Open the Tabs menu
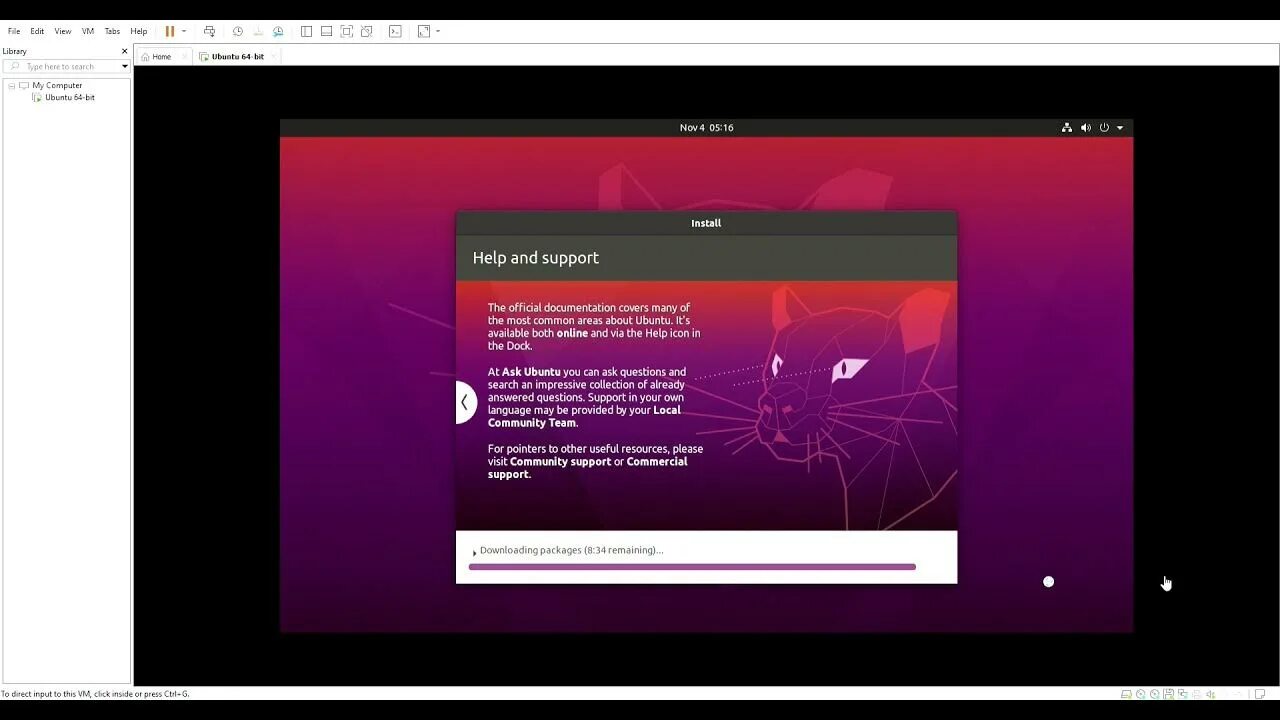The image size is (1280, 720). 112,31
